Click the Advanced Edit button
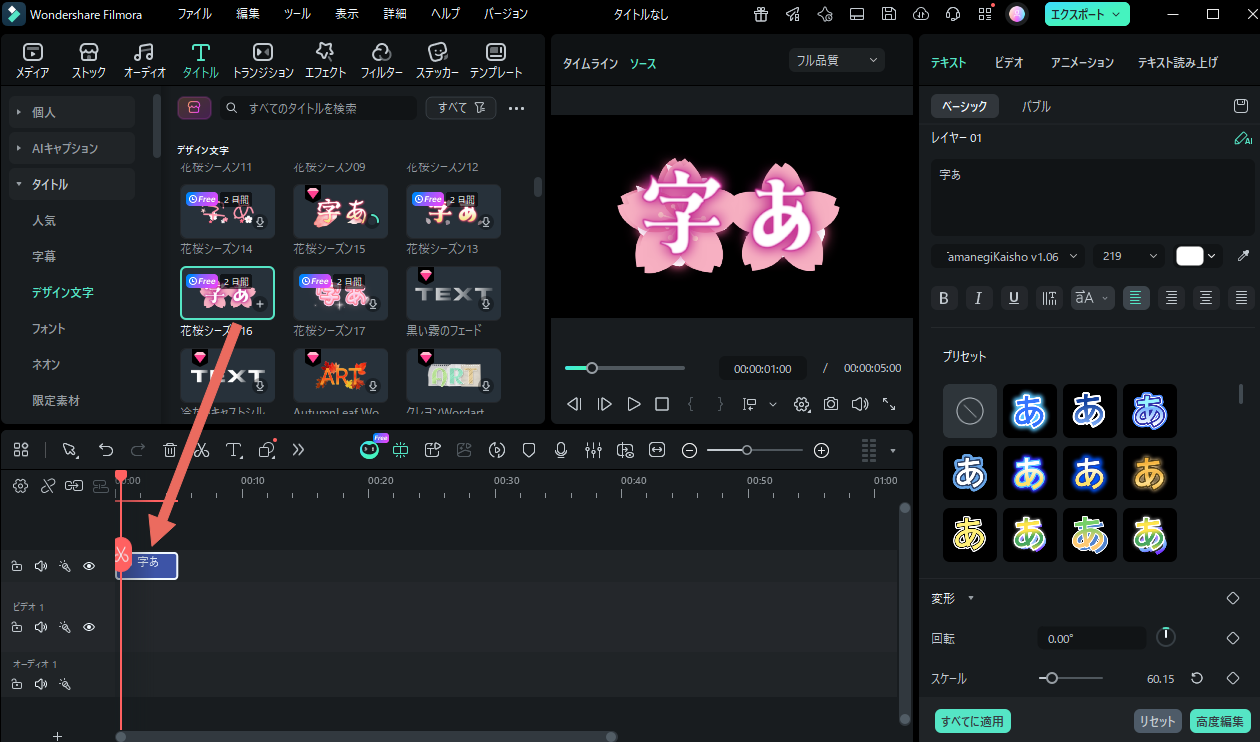 pos(1220,721)
